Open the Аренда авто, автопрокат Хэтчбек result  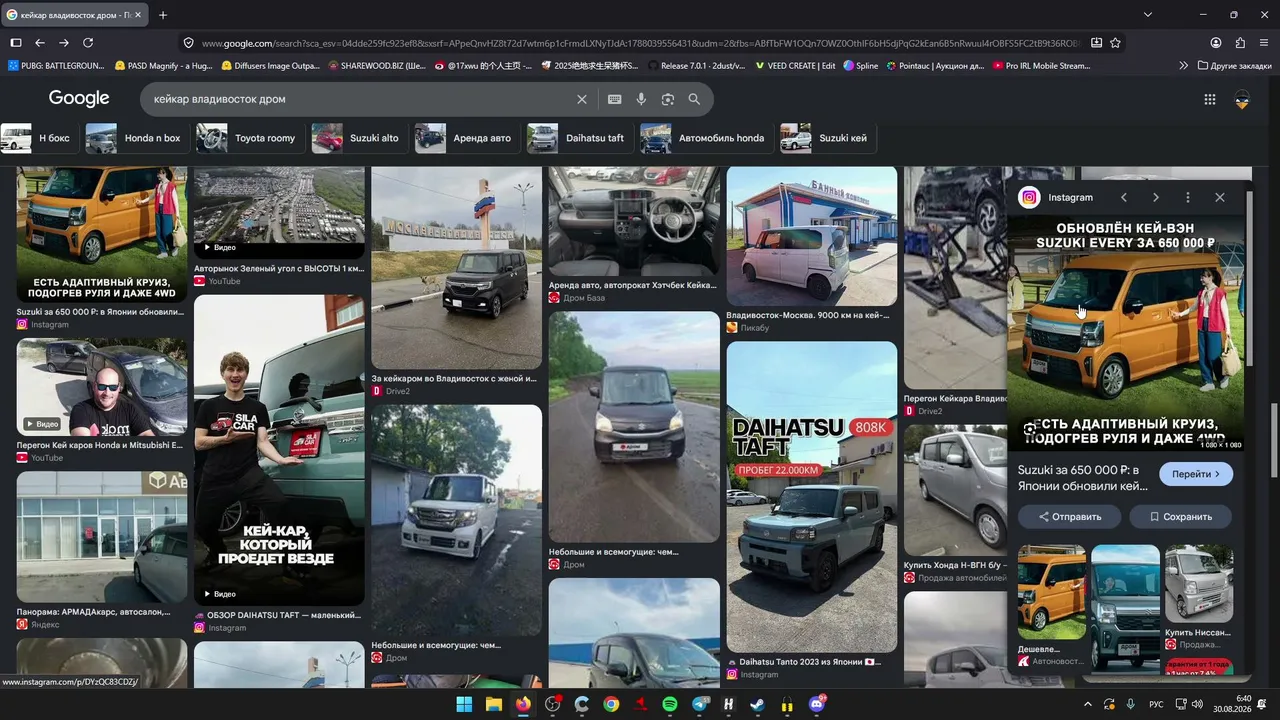pyautogui.click(x=634, y=221)
